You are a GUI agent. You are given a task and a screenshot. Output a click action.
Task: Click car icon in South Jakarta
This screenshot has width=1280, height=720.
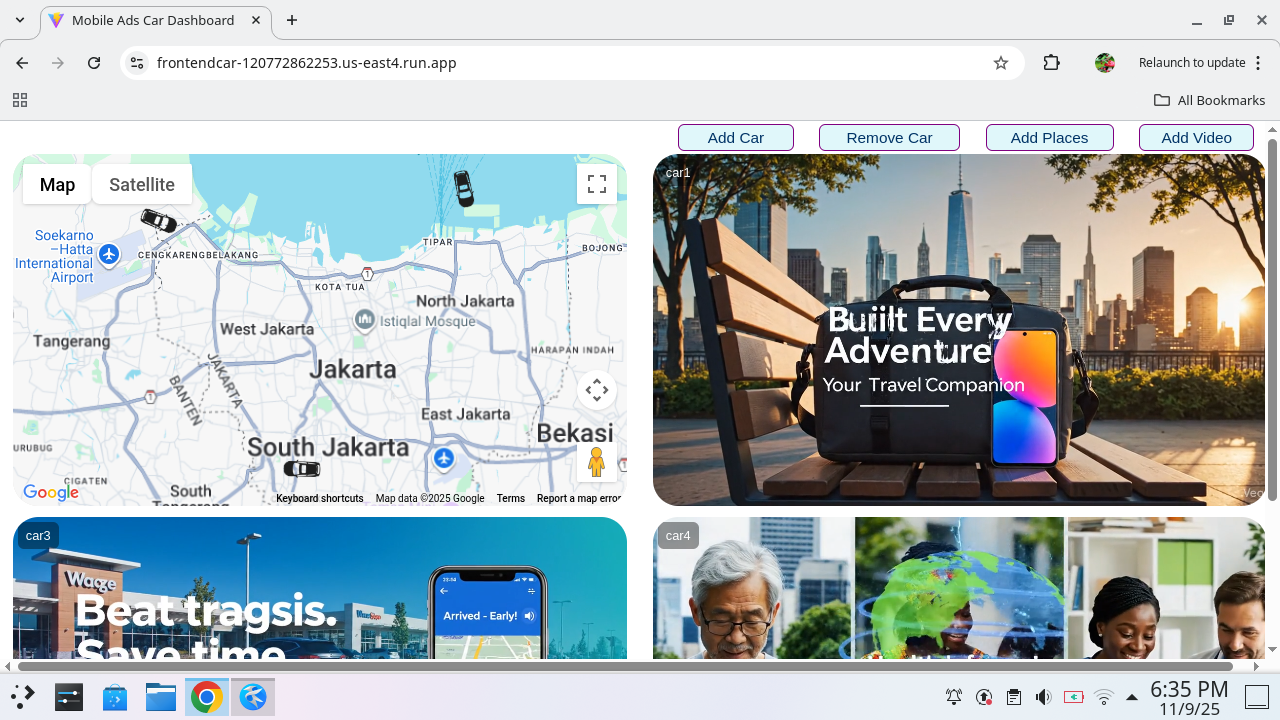click(x=302, y=469)
